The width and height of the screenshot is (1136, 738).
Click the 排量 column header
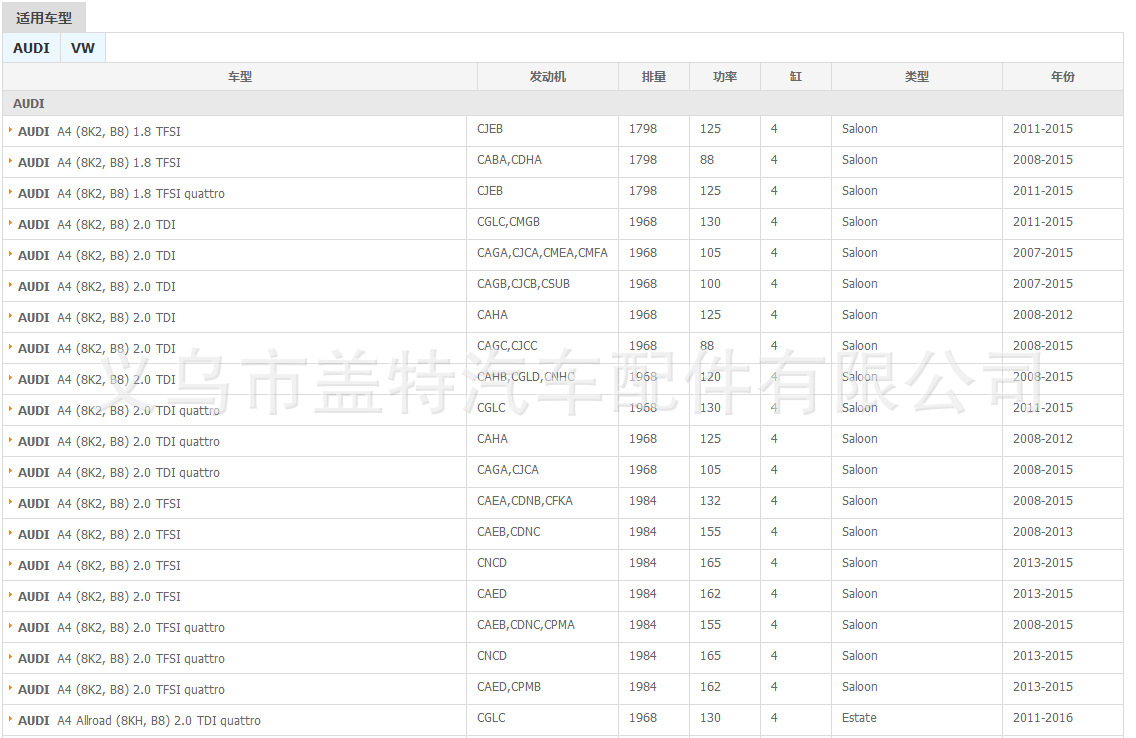pos(653,77)
